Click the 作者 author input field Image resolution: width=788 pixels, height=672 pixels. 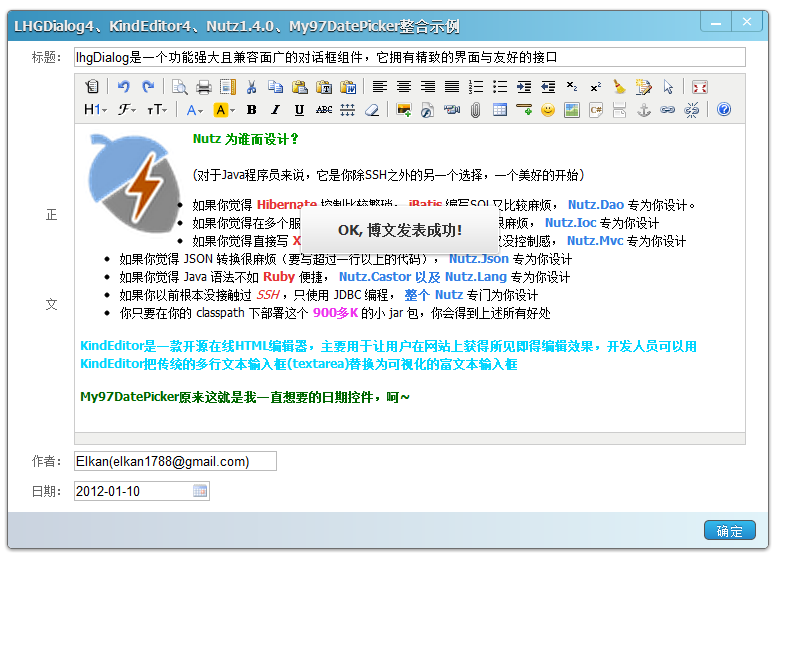175,461
